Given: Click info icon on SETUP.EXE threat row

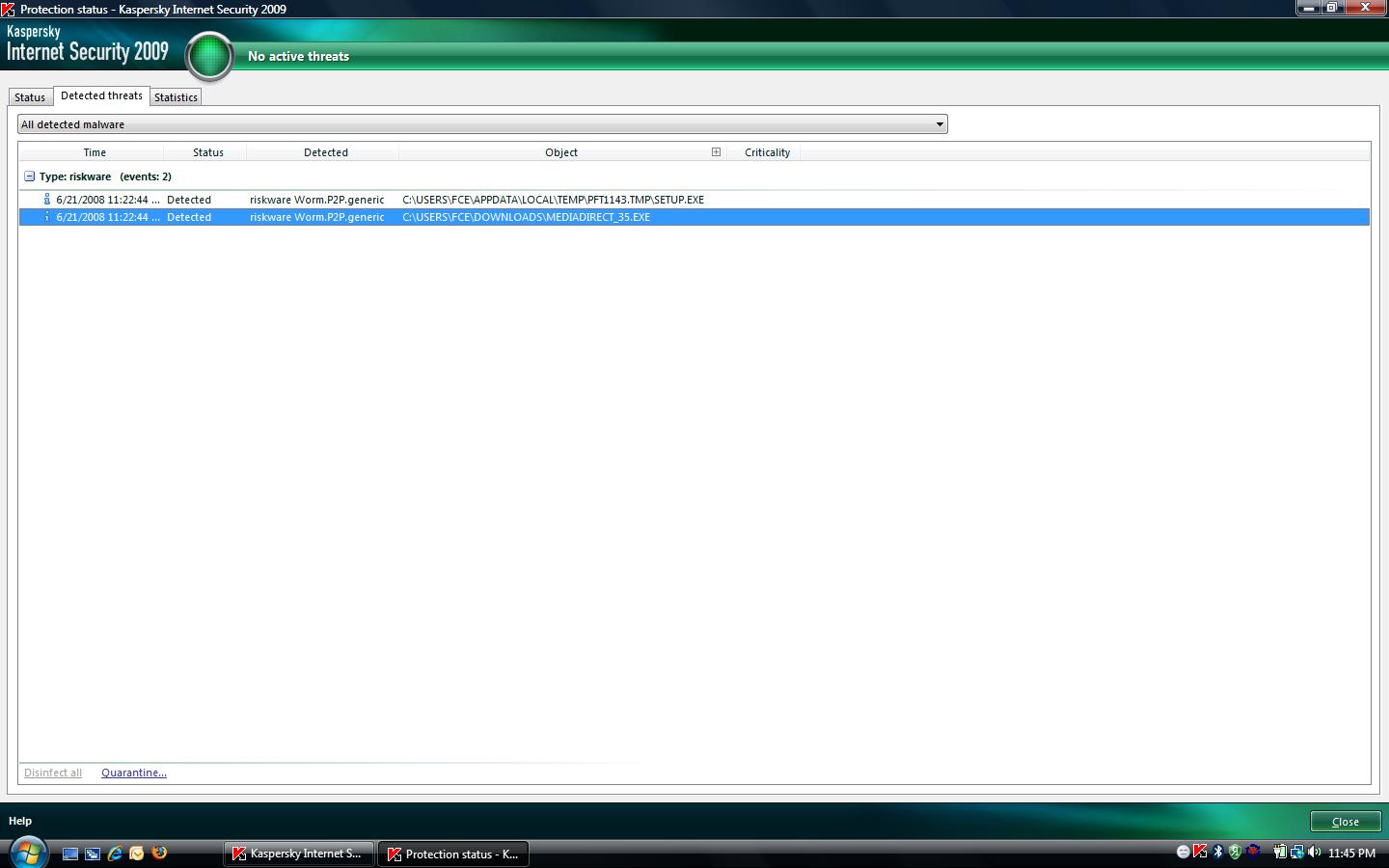Looking at the screenshot, I should coord(46,199).
